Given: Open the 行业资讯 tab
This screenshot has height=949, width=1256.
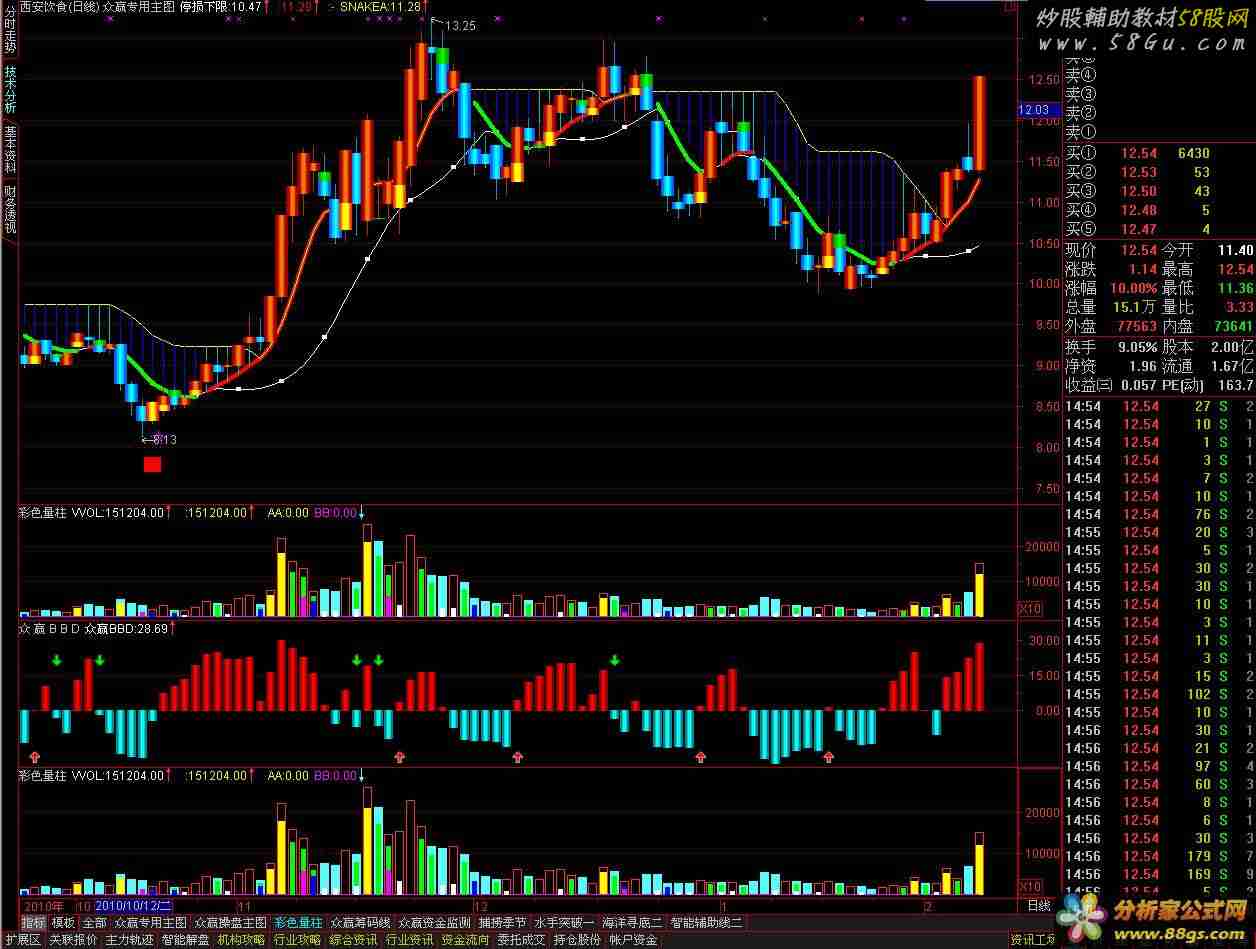Looking at the screenshot, I should tap(410, 940).
